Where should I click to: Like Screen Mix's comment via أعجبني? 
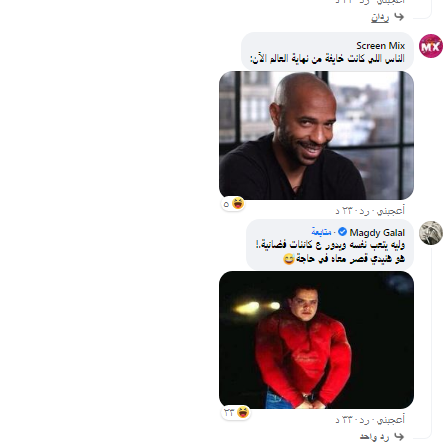390,211
